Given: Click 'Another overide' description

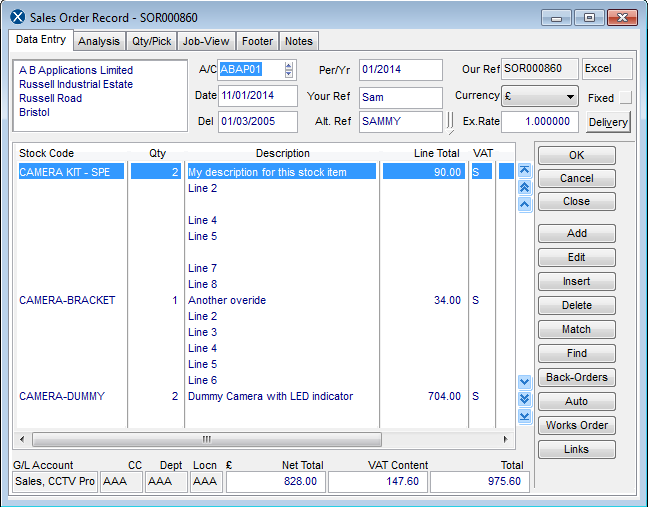Looking at the screenshot, I should coord(227,300).
